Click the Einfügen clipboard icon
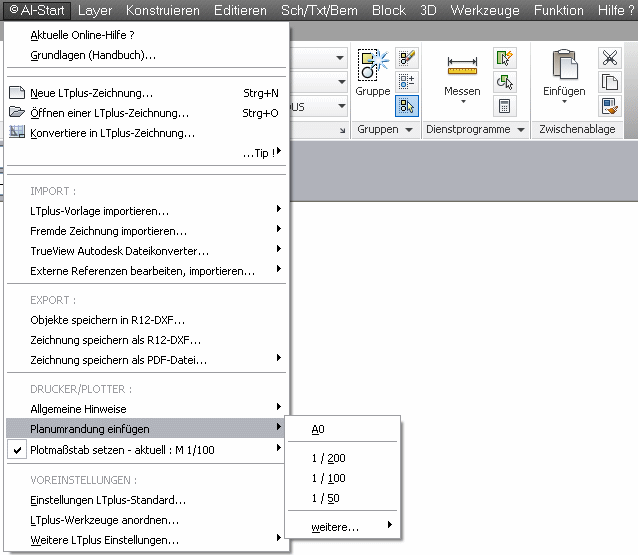 click(565, 64)
